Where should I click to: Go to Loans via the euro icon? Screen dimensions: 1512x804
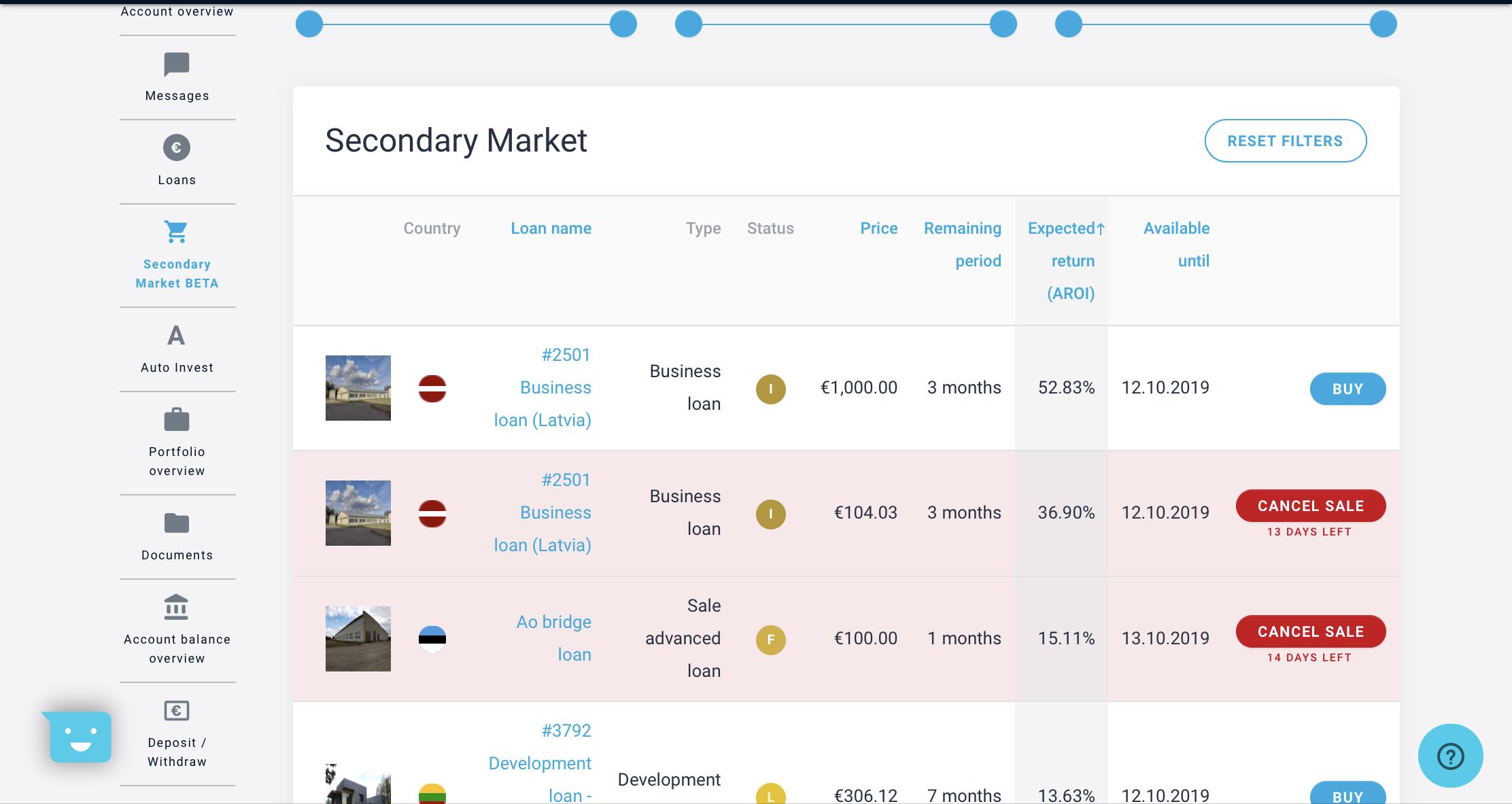(177, 148)
